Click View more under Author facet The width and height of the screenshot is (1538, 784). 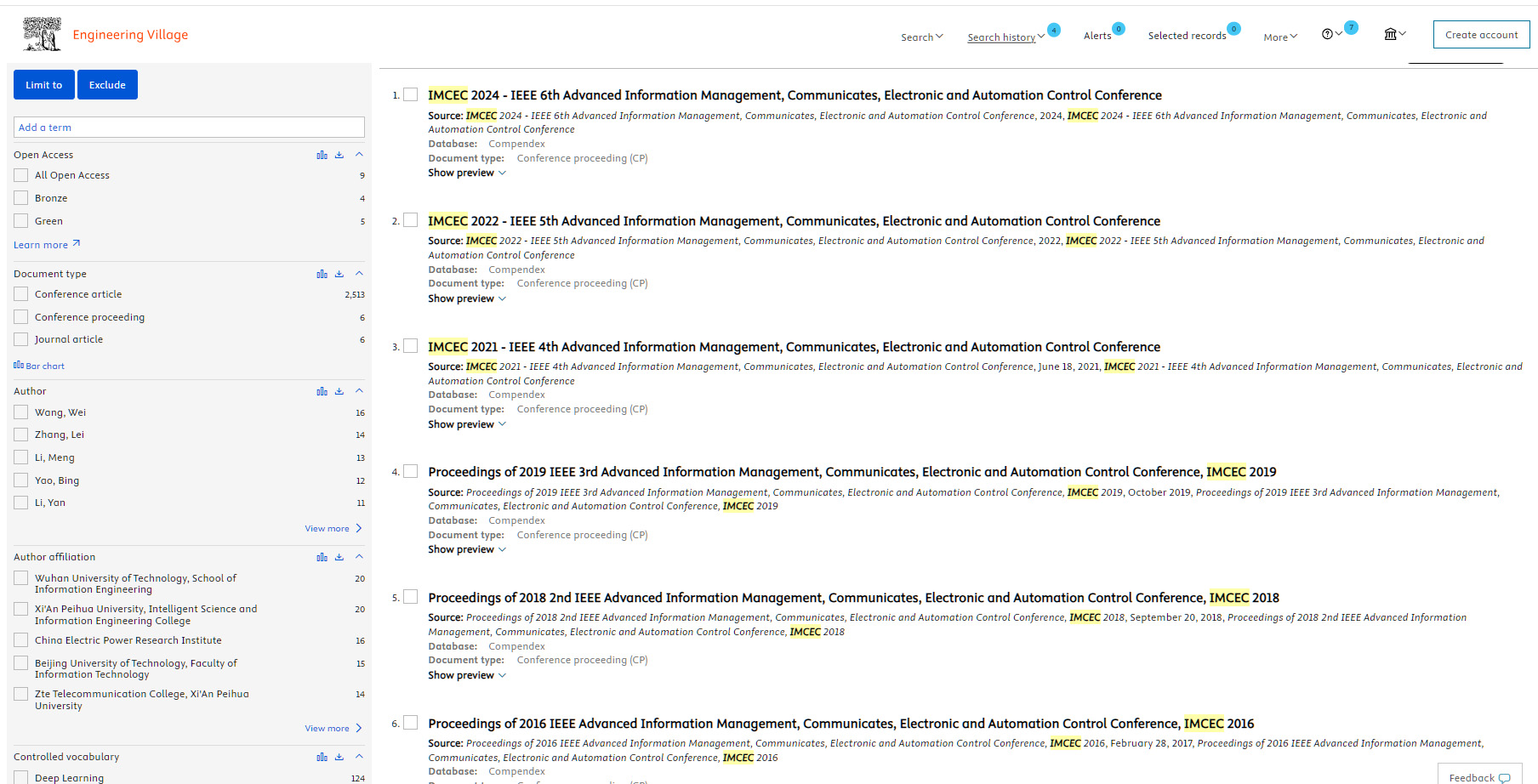tap(333, 529)
